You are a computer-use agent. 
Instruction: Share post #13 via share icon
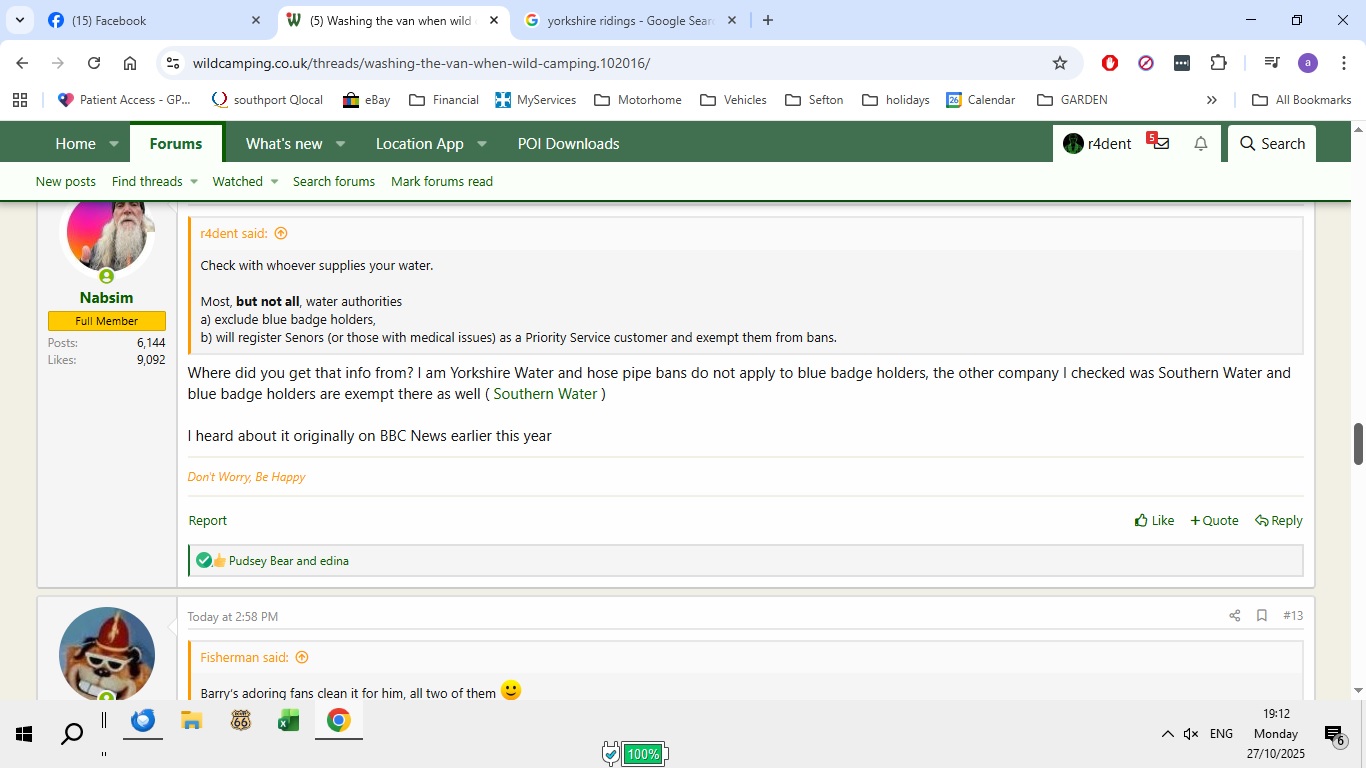tap(1234, 616)
